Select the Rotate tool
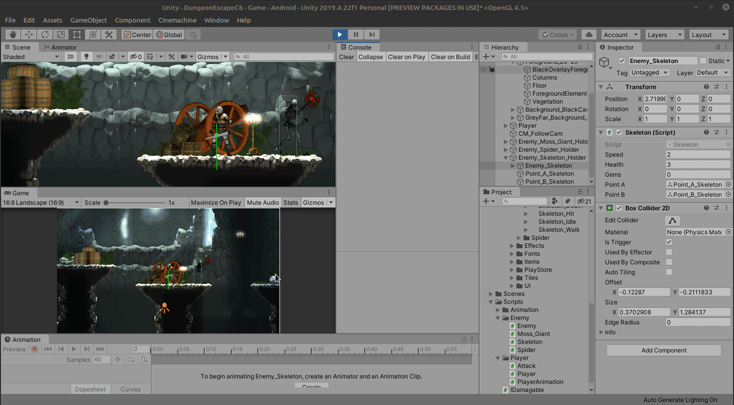Viewport: 734px width, 405px height. [x=45, y=35]
